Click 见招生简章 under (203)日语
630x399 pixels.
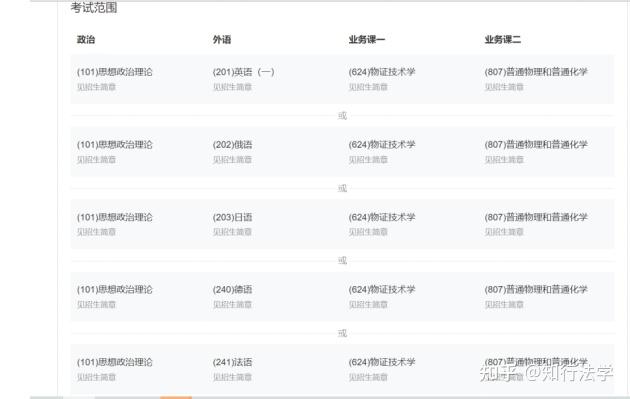click(232, 232)
